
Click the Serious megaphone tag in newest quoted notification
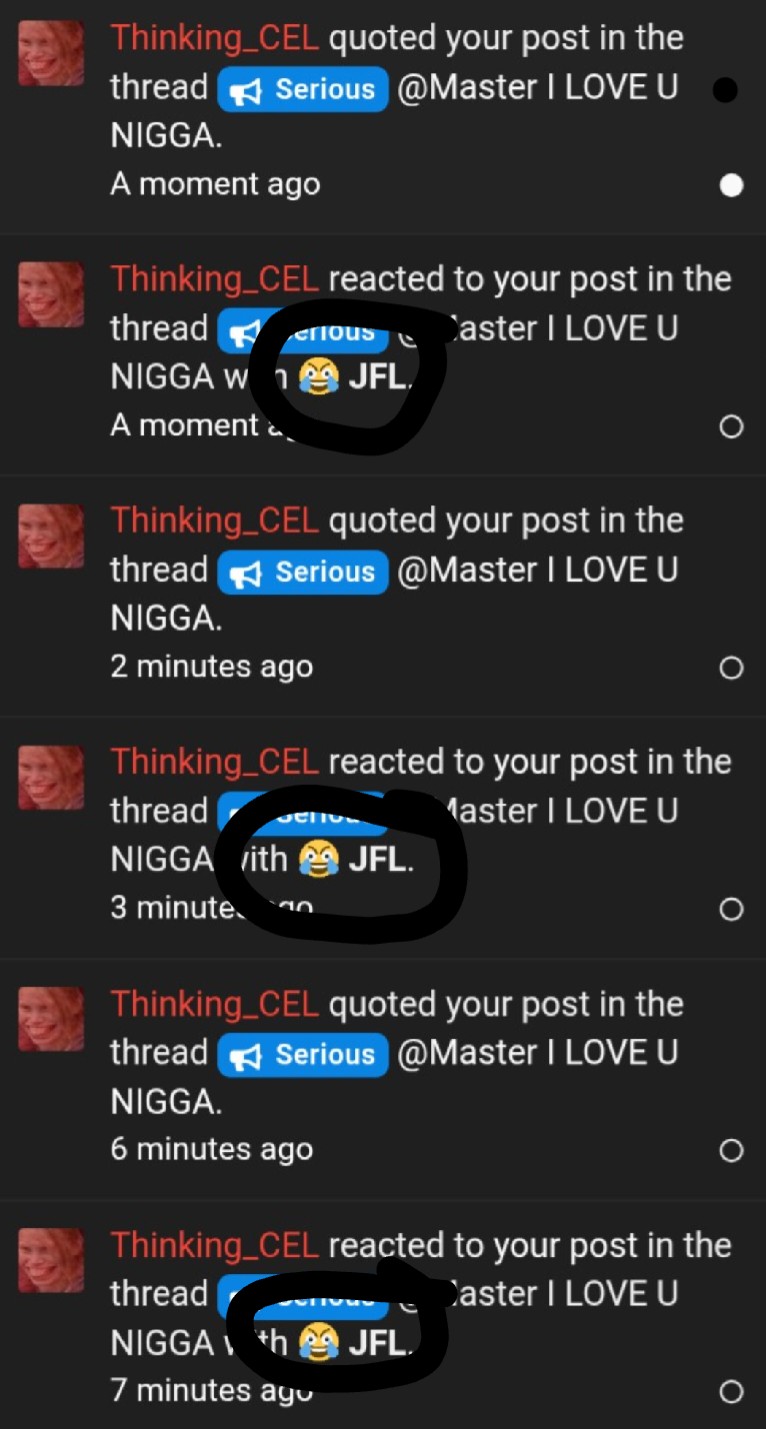[x=302, y=89]
